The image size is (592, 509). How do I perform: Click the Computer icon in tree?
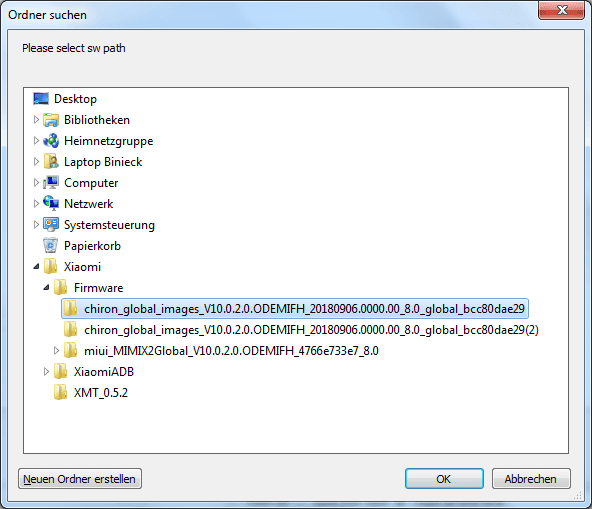(51, 183)
